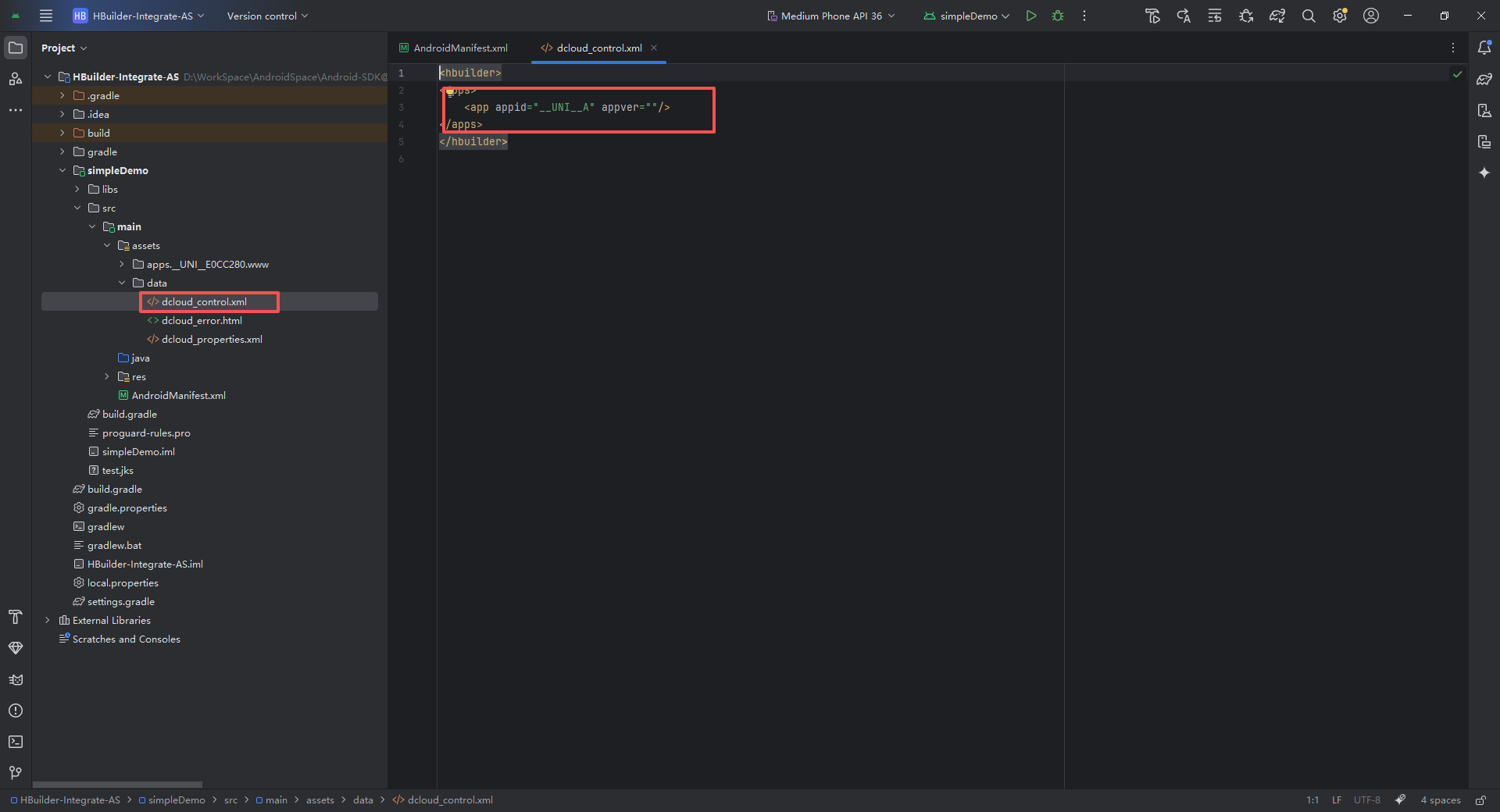The image size is (1500, 812).
Task: Expand External Libraries node
Action: [x=48, y=620]
